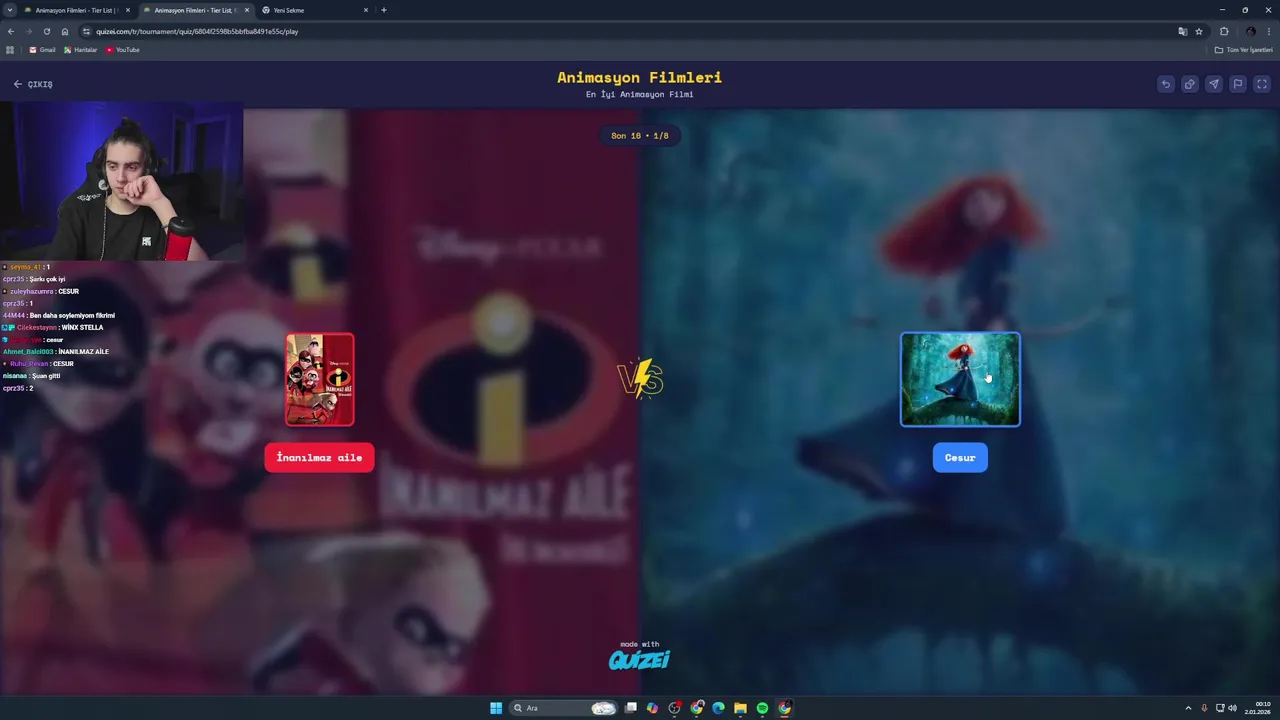Vote for İnanılmaz aile button
The height and width of the screenshot is (720, 1280).
[x=320, y=458]
